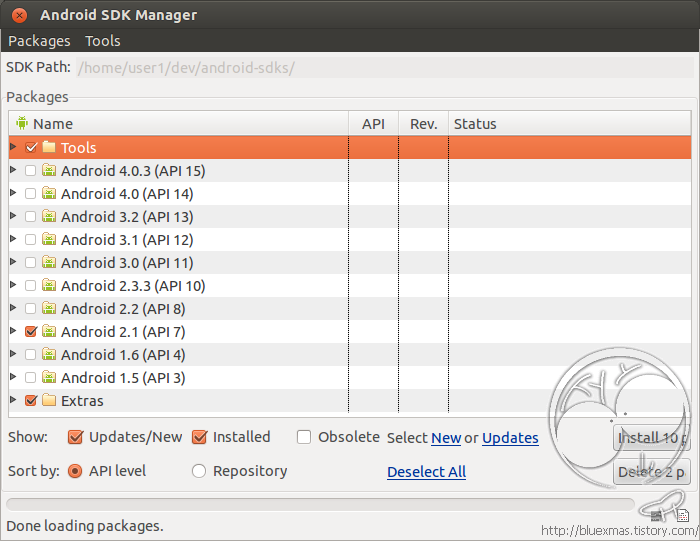
Task: Click the 'Done loading packages.' status text
Action: (85, 526)
